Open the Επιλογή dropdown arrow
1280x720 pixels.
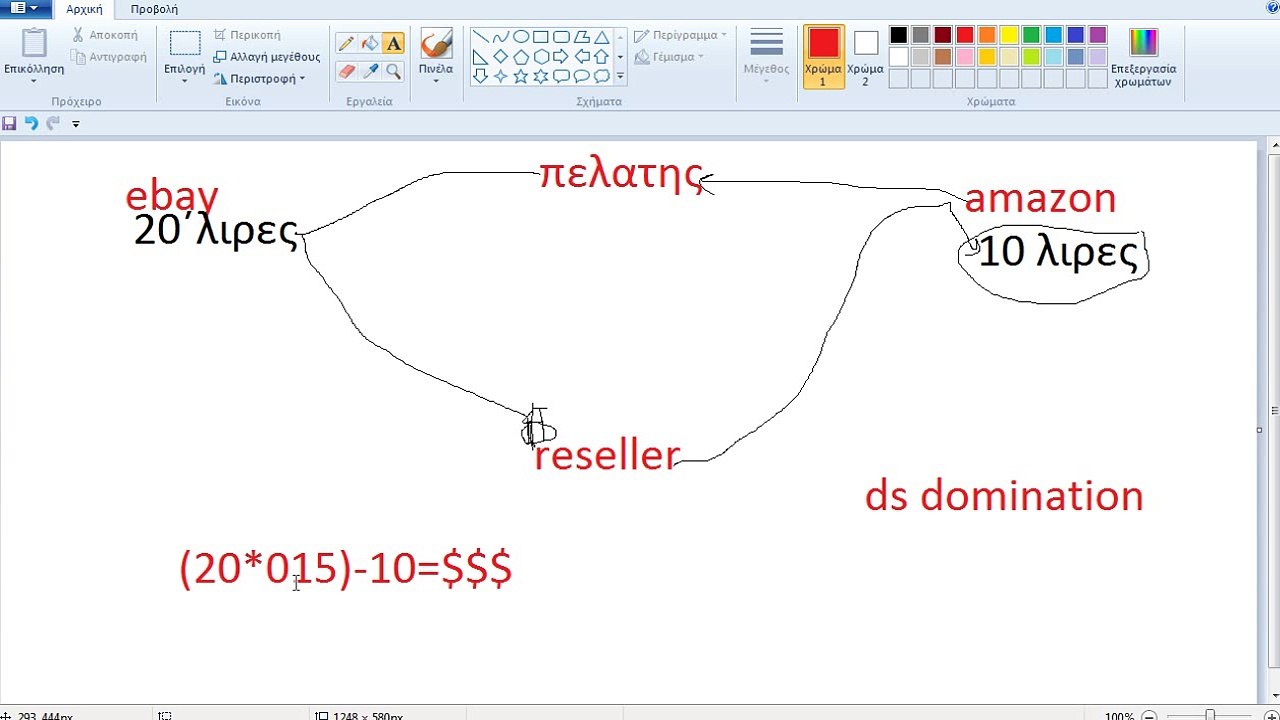(x=185, y=81)
